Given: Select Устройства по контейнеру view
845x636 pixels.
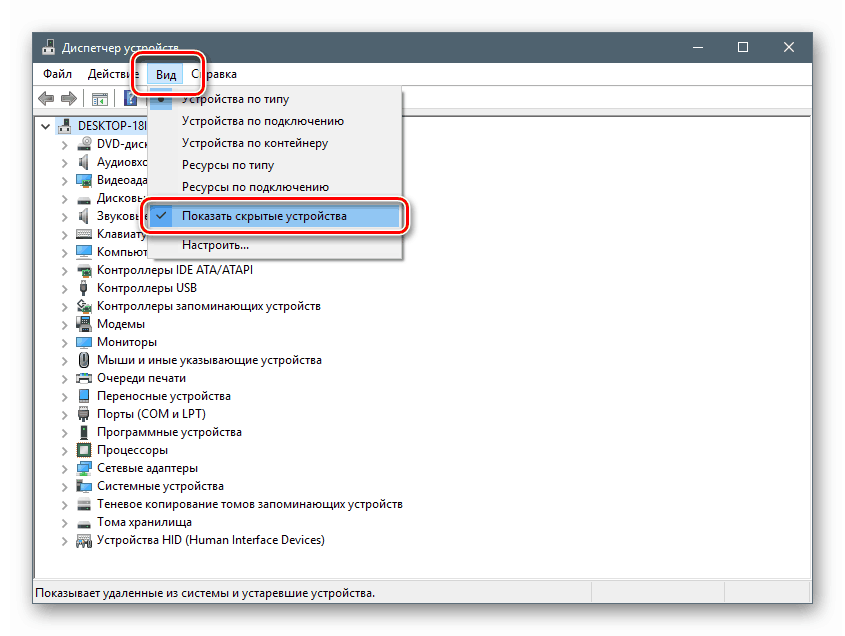Looking at the screenshot, I should (274, 143).
